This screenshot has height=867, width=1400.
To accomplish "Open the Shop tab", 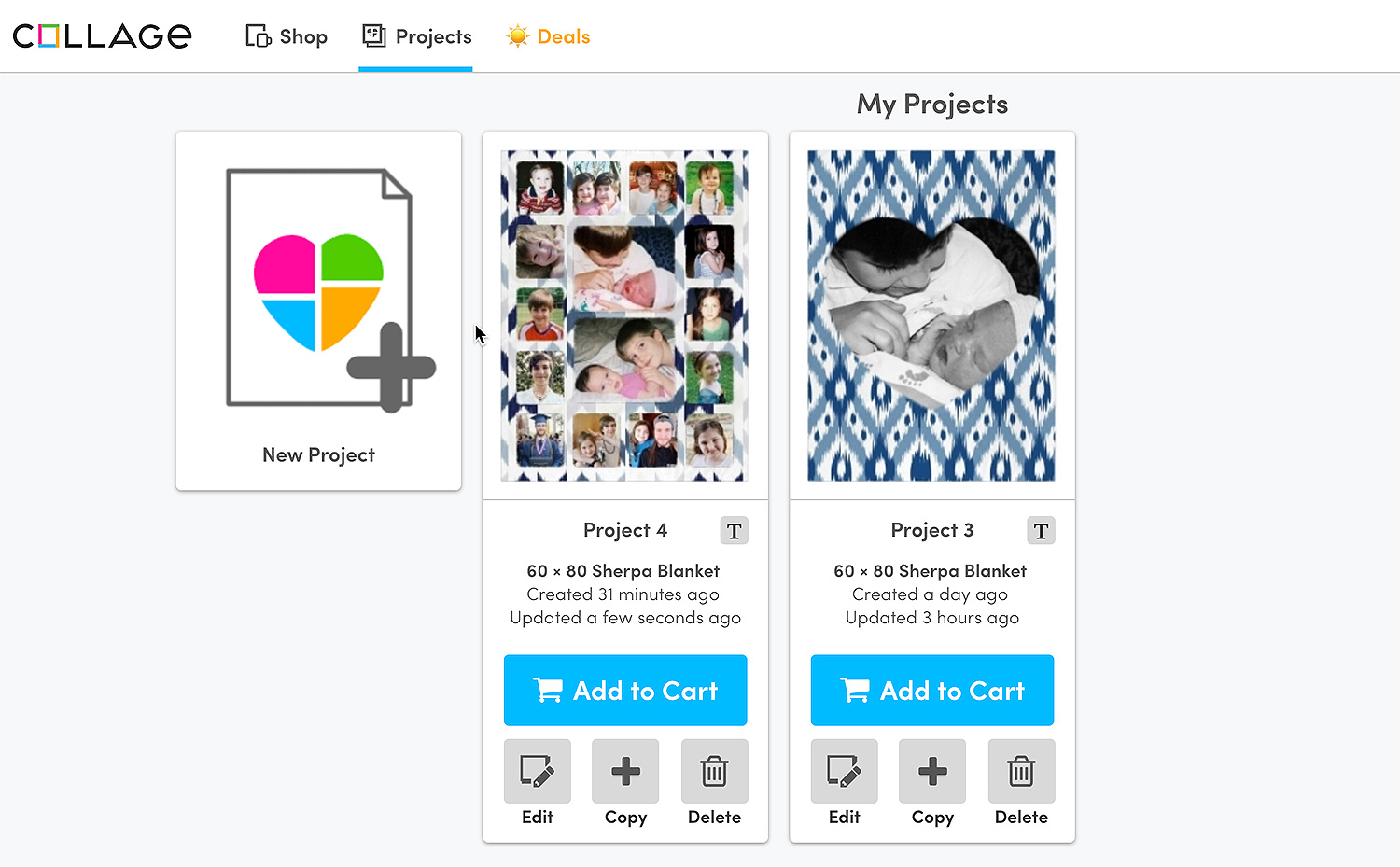I will pyautogui.click(x=287, y=36).
